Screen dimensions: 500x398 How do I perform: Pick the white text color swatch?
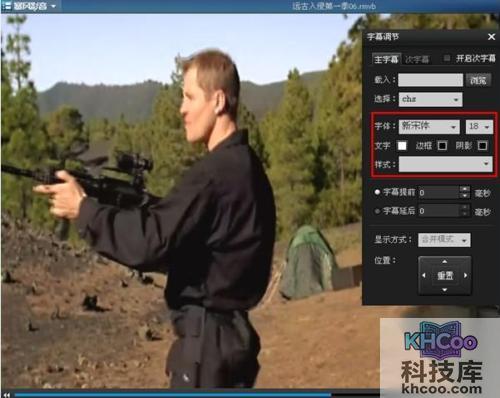[x=402, y=146]
